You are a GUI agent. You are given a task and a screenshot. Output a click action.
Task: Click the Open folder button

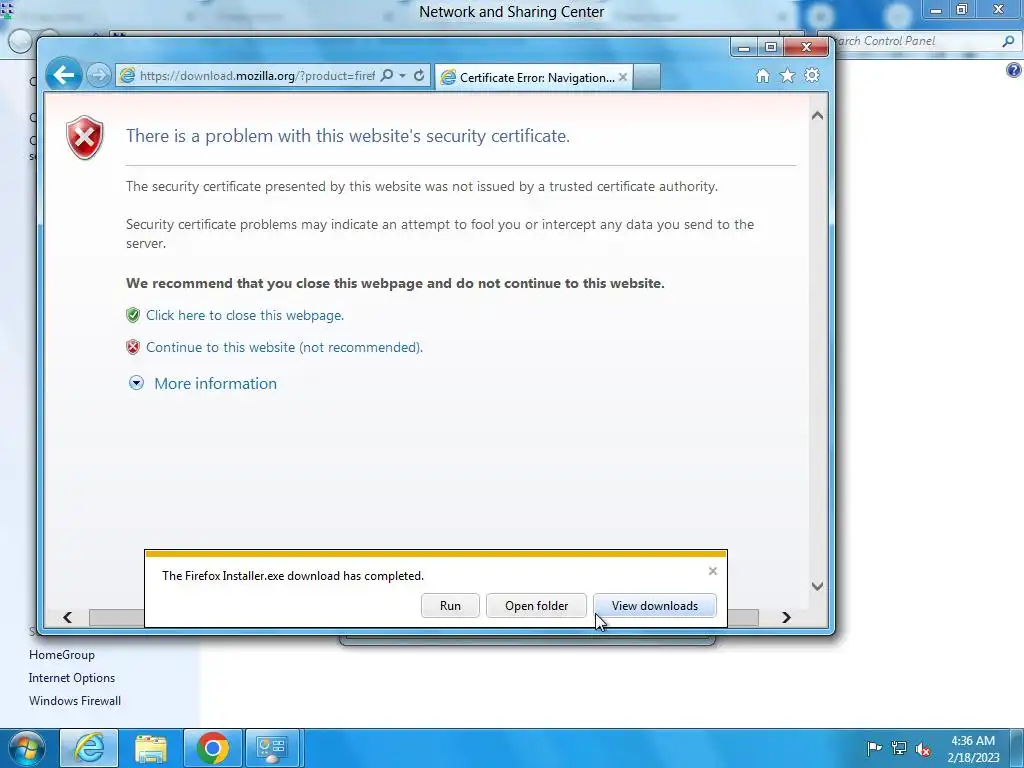536,606
